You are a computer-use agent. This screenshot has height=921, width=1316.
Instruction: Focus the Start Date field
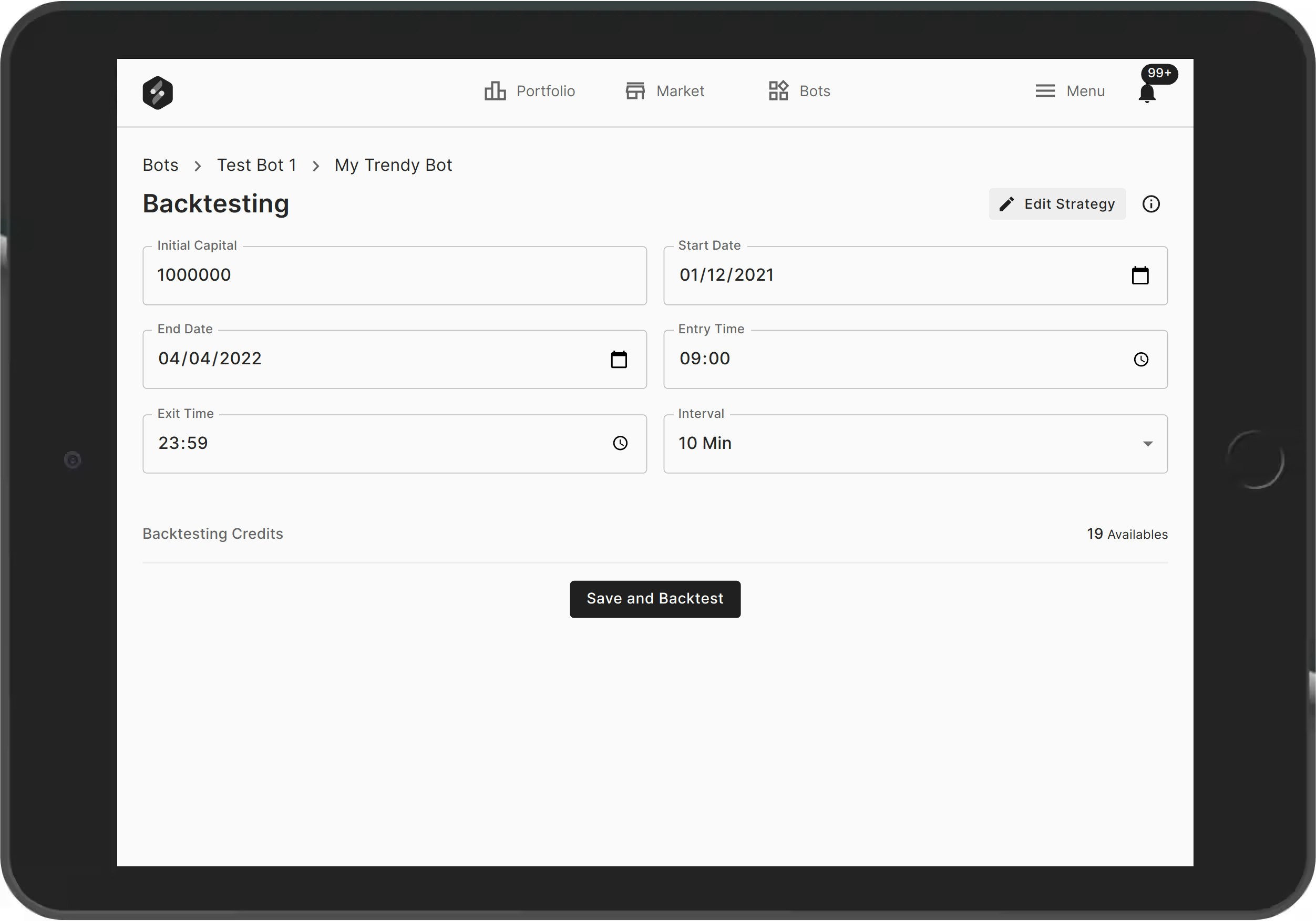(x=916, y=276)
